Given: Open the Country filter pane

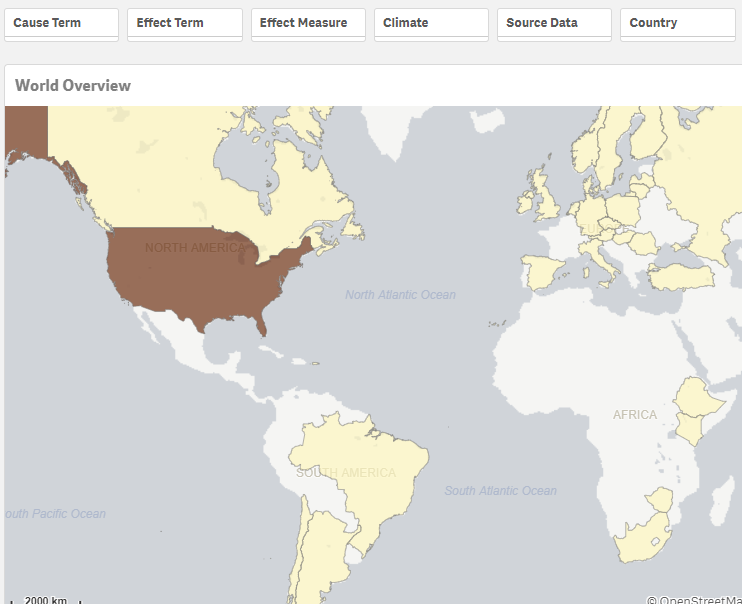Looking at the screenshot, I should click(x=678, y=23).
